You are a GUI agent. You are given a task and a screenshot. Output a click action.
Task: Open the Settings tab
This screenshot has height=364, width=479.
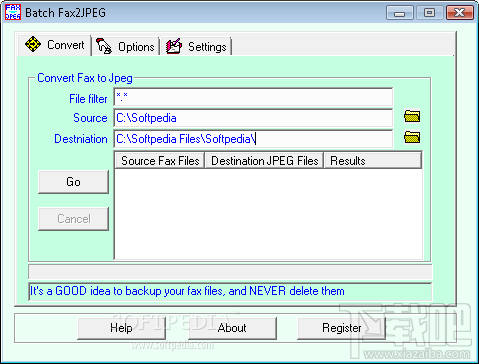[x=196, y=47]
